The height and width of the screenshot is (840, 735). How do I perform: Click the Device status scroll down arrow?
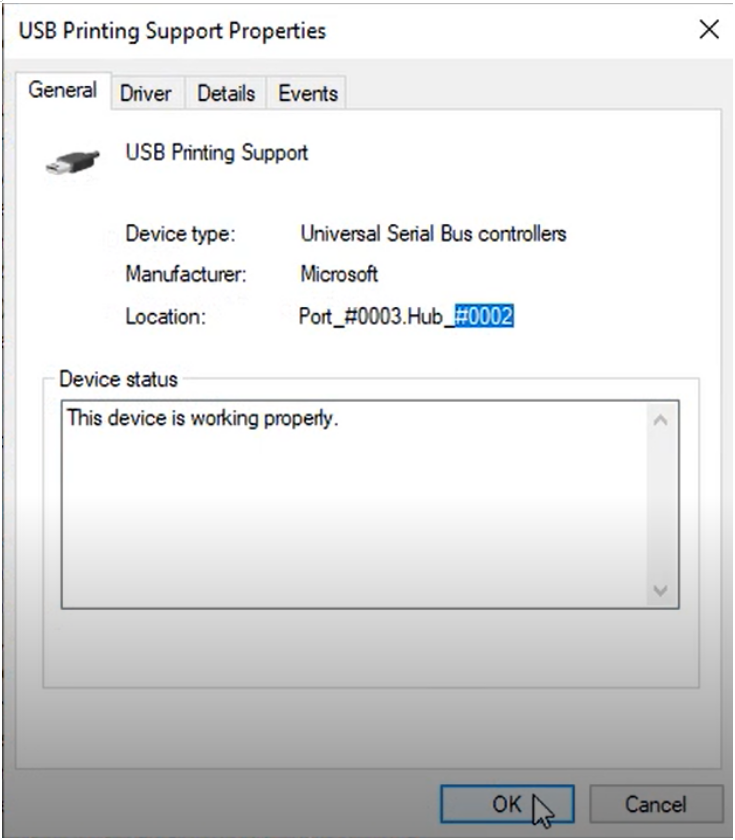coord(661,590)
